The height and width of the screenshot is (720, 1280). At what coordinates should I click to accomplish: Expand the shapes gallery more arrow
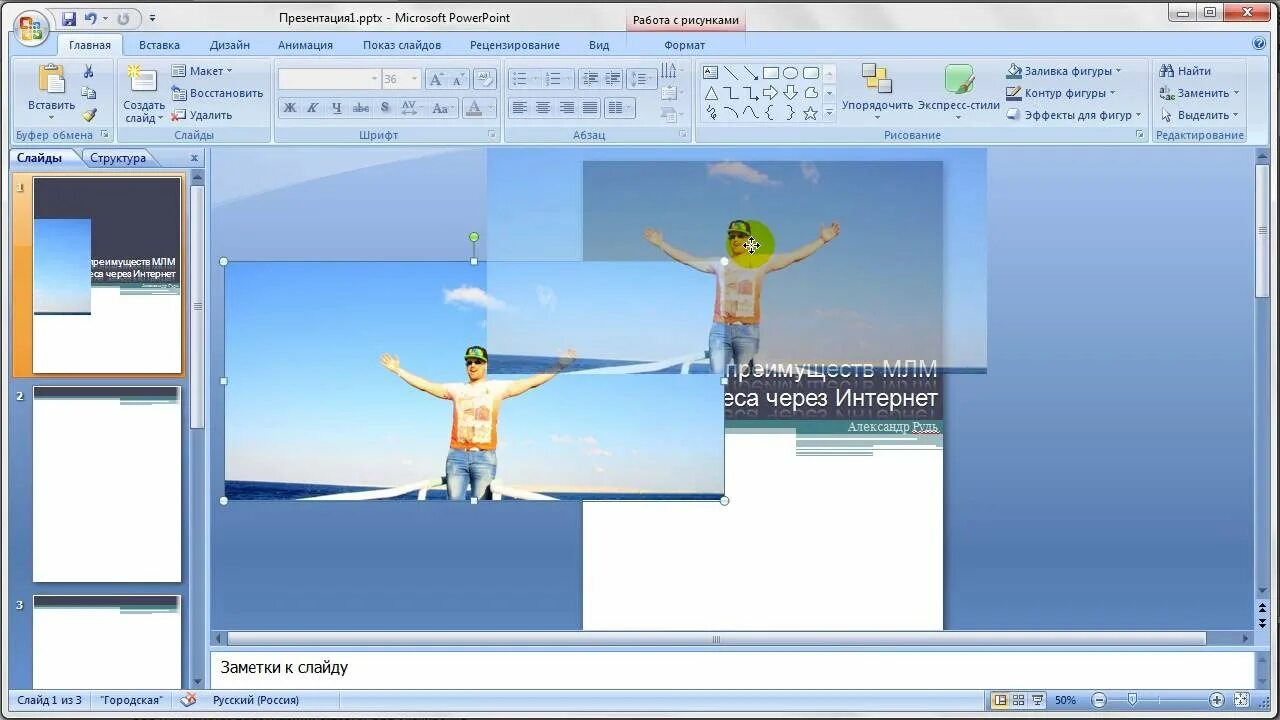[x=829, y=113]
